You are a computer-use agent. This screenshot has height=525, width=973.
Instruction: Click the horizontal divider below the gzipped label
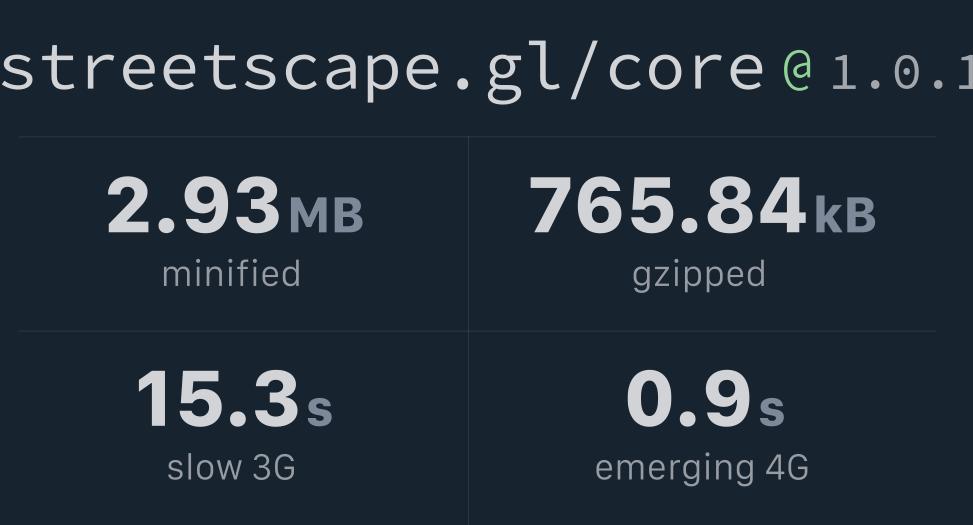(x=702, y=331)
